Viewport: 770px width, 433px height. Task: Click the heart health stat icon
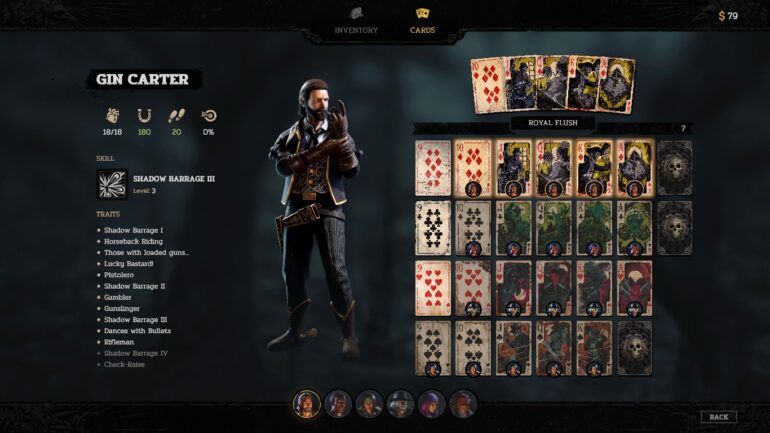coord(112,116)
